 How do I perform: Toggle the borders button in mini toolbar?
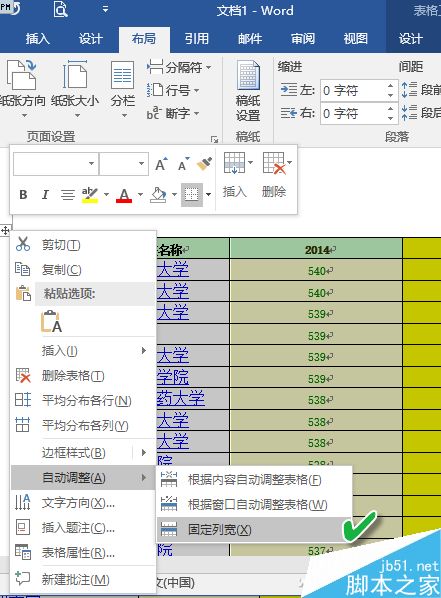192,195
